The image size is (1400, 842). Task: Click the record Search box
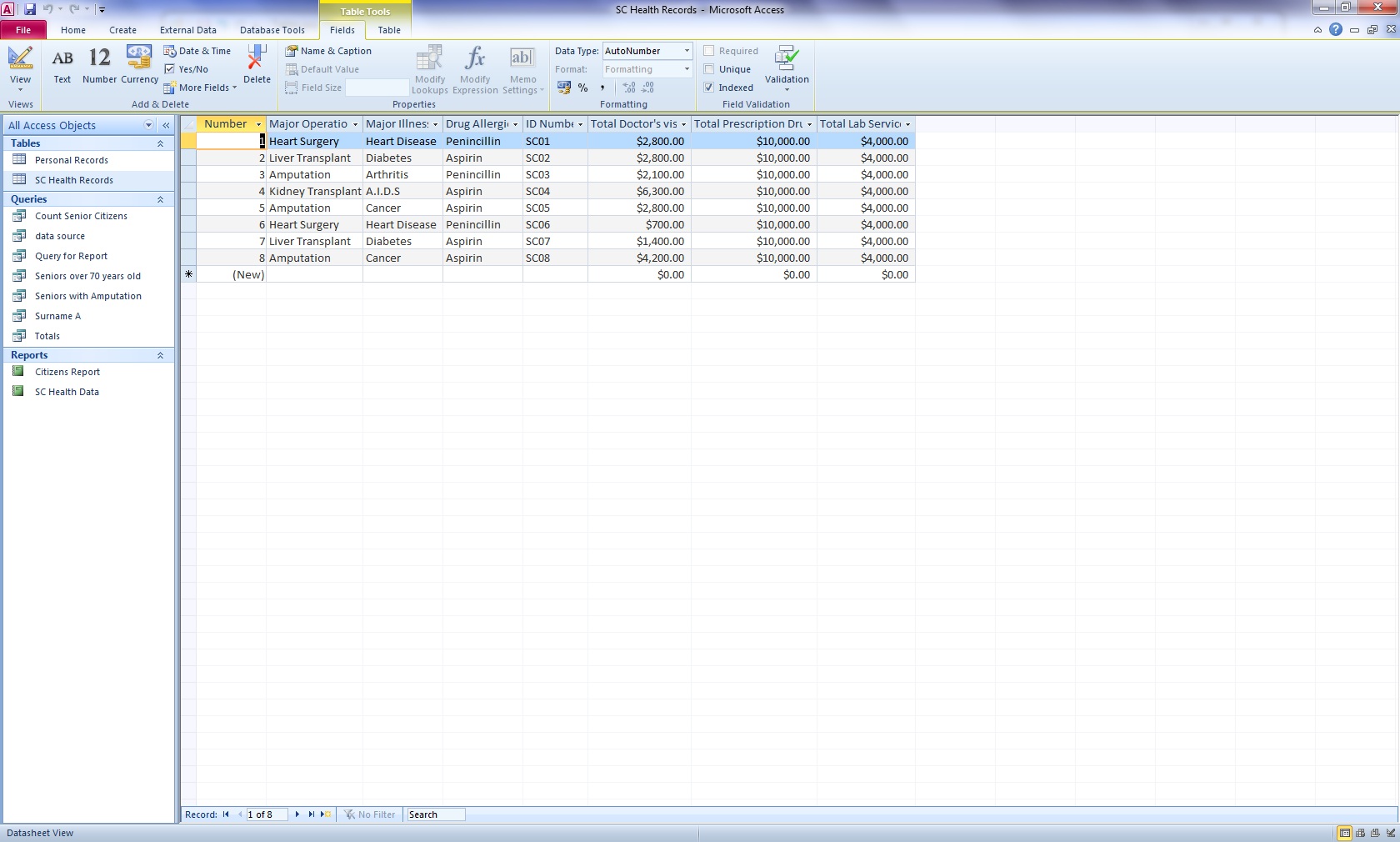pos(435,814)
